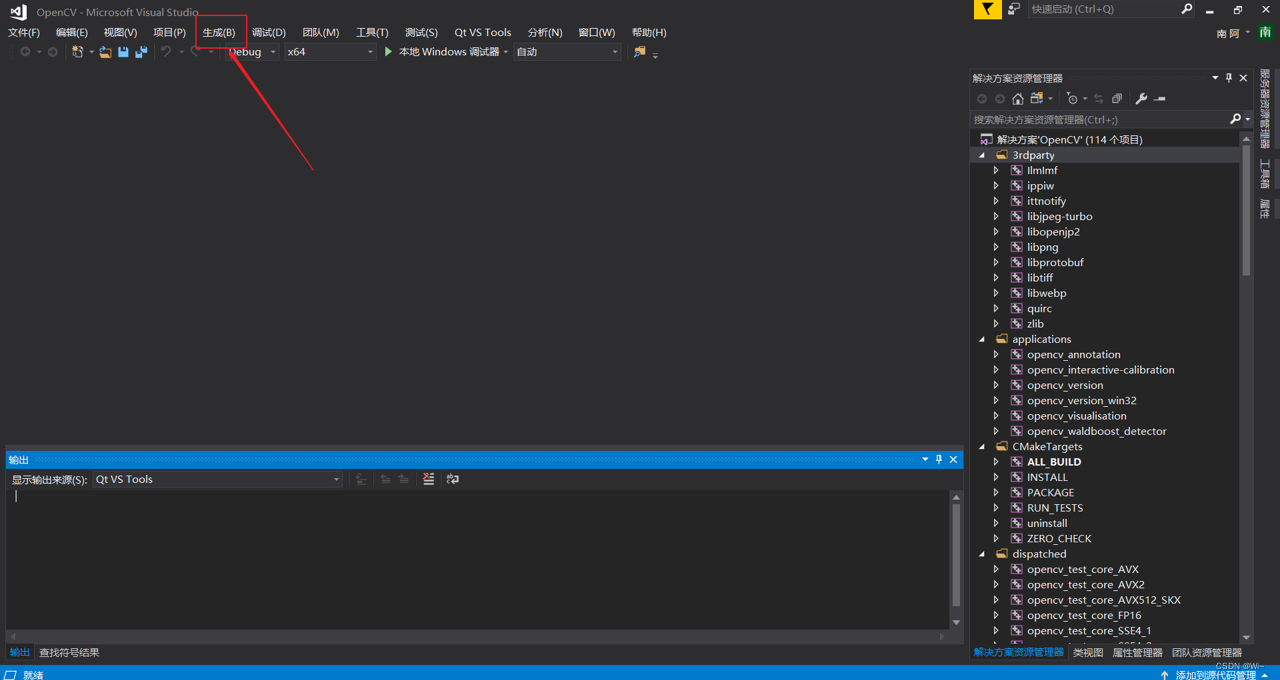This screenshot has height=680, width=1280.
Task: Pin the Solution Explorer panel
Action: click(x=1229, y=78)
